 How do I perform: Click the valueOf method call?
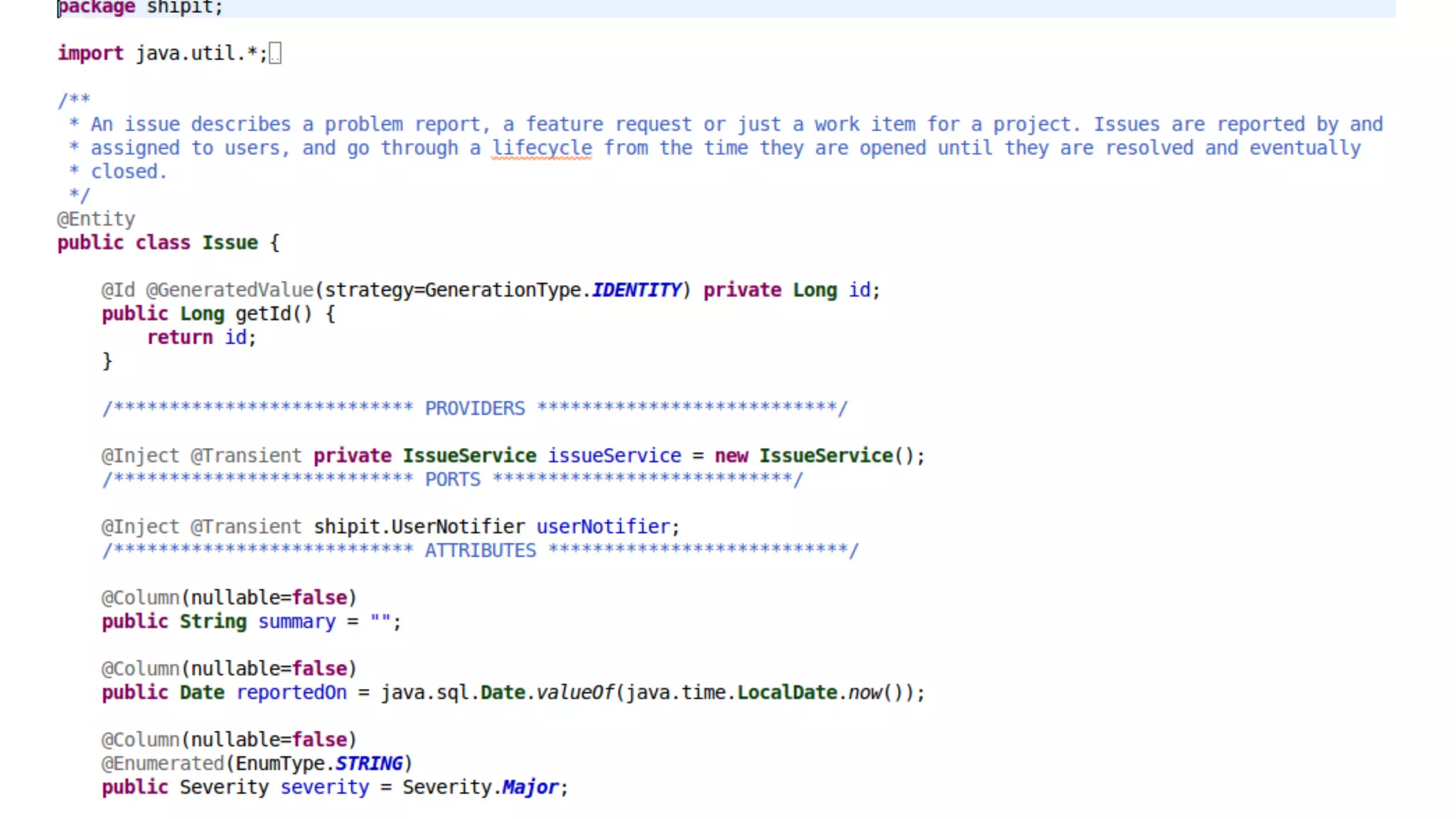pyautogui.click(x=574, y=693)
